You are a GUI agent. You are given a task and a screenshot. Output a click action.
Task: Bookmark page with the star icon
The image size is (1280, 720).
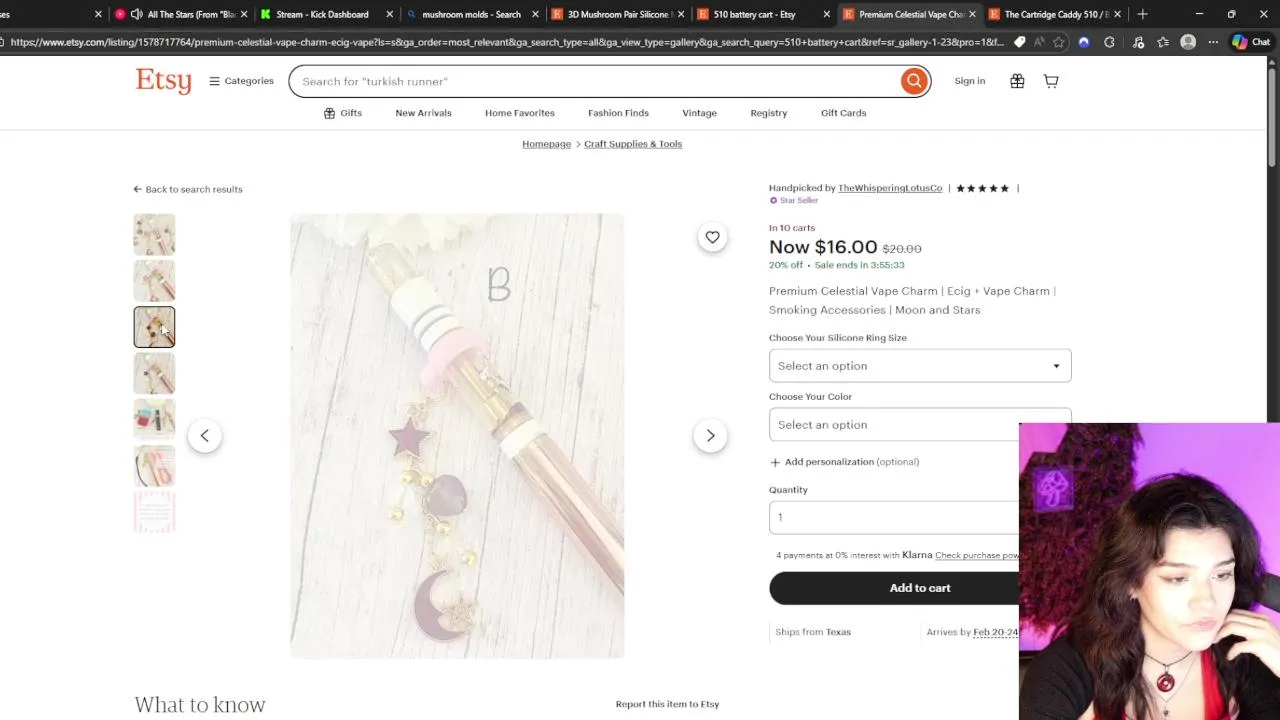1059,42
